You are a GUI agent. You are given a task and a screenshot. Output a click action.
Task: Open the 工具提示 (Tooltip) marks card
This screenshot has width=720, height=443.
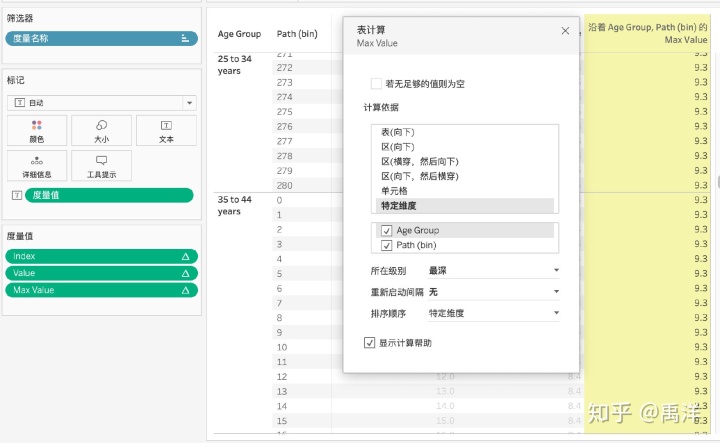click(x=101, y=166)
